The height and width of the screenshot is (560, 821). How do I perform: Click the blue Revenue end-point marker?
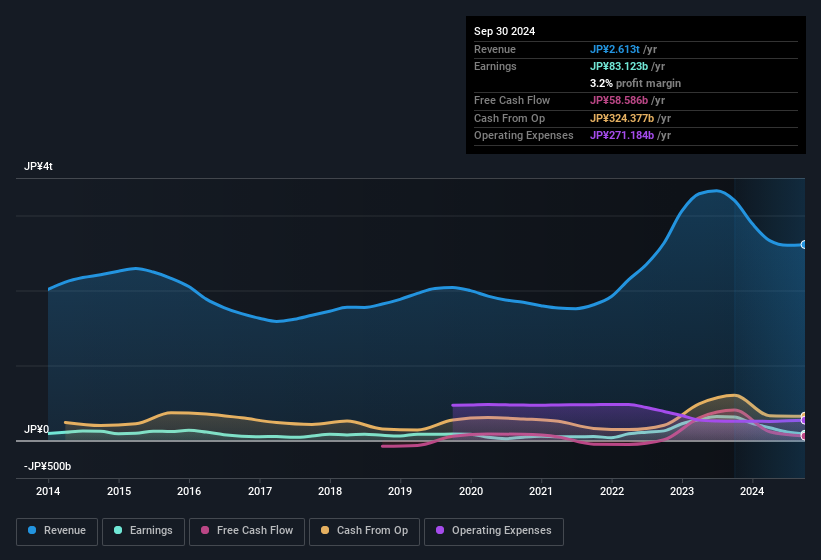tap(804, 244)
